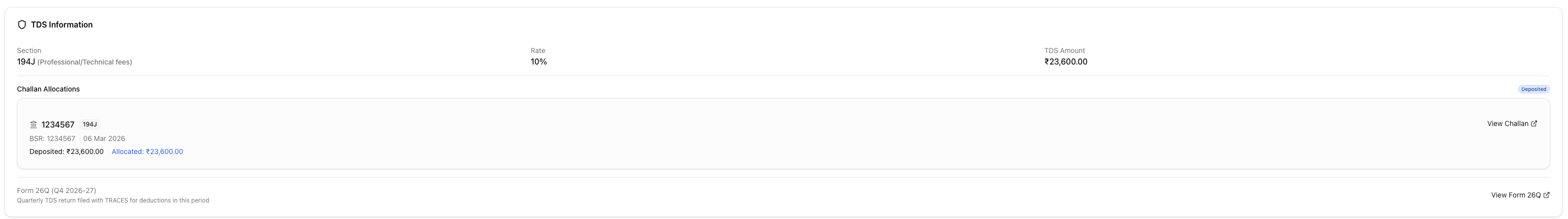1568x219 pixels.
Task: Select challan number 1234567
Action: (x=58, y=125)
